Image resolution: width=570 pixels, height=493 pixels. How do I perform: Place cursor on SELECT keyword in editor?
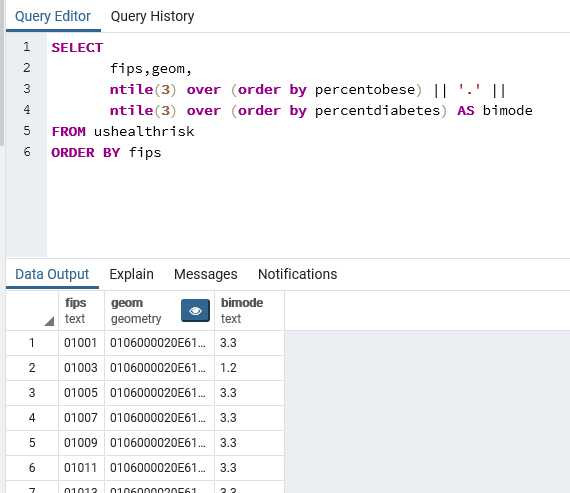pos(77,48)
